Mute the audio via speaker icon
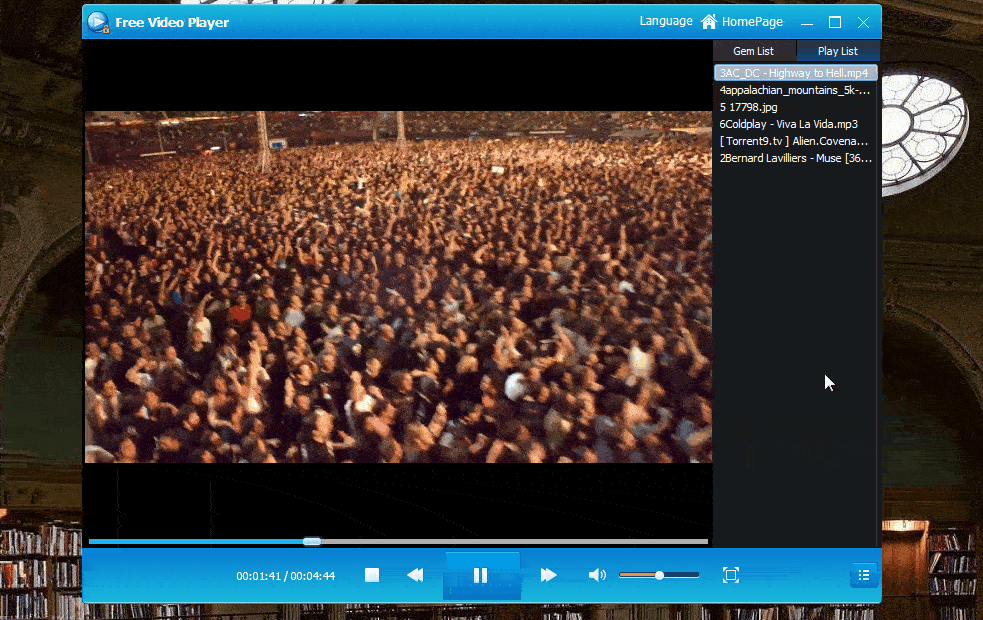Viewport: 983px width, 620px height. pos(597,575)
